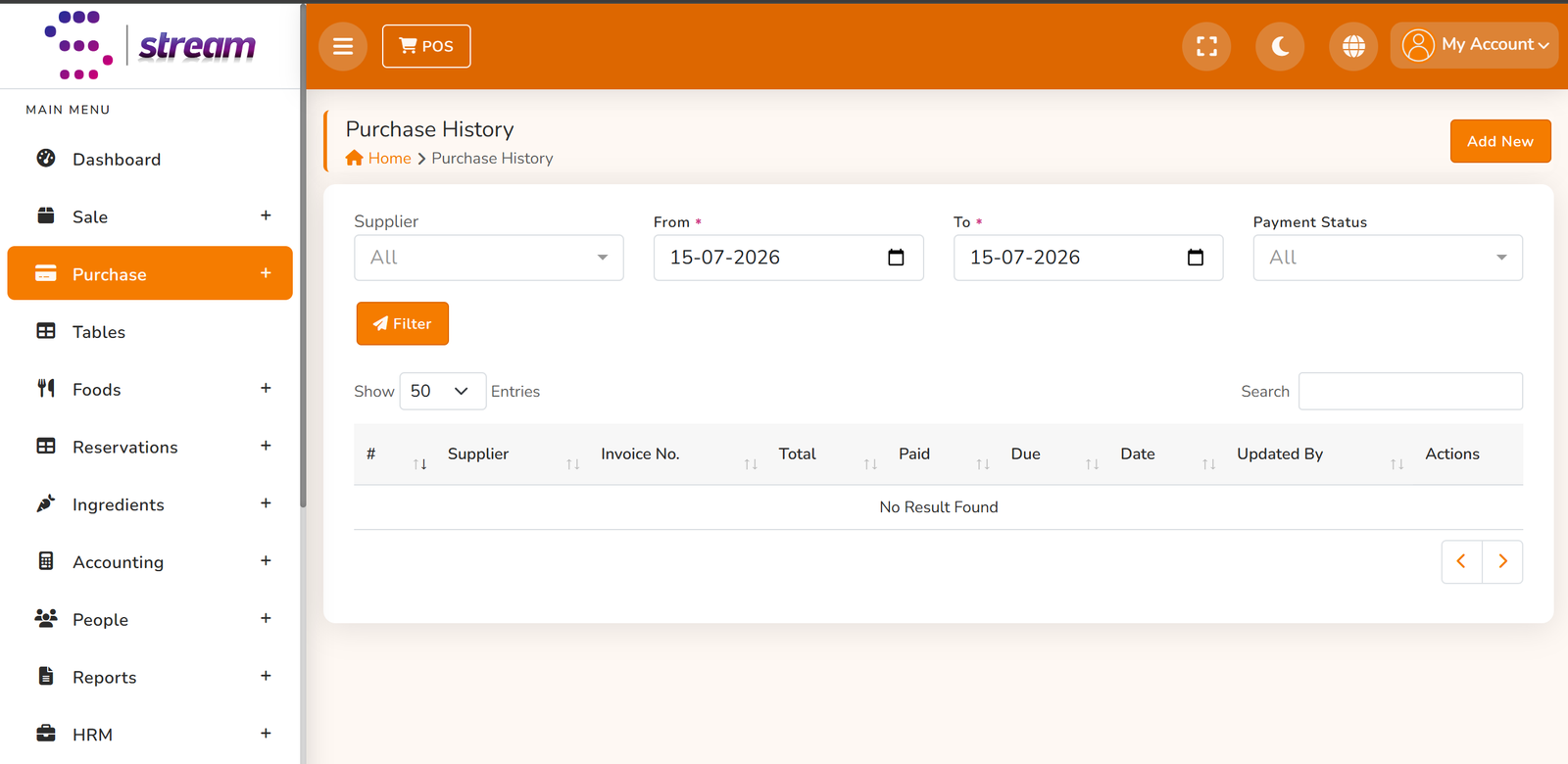Click the To date field
Image resolution: width=1568 pixels, height=764 pixels.
[1089, 258]
